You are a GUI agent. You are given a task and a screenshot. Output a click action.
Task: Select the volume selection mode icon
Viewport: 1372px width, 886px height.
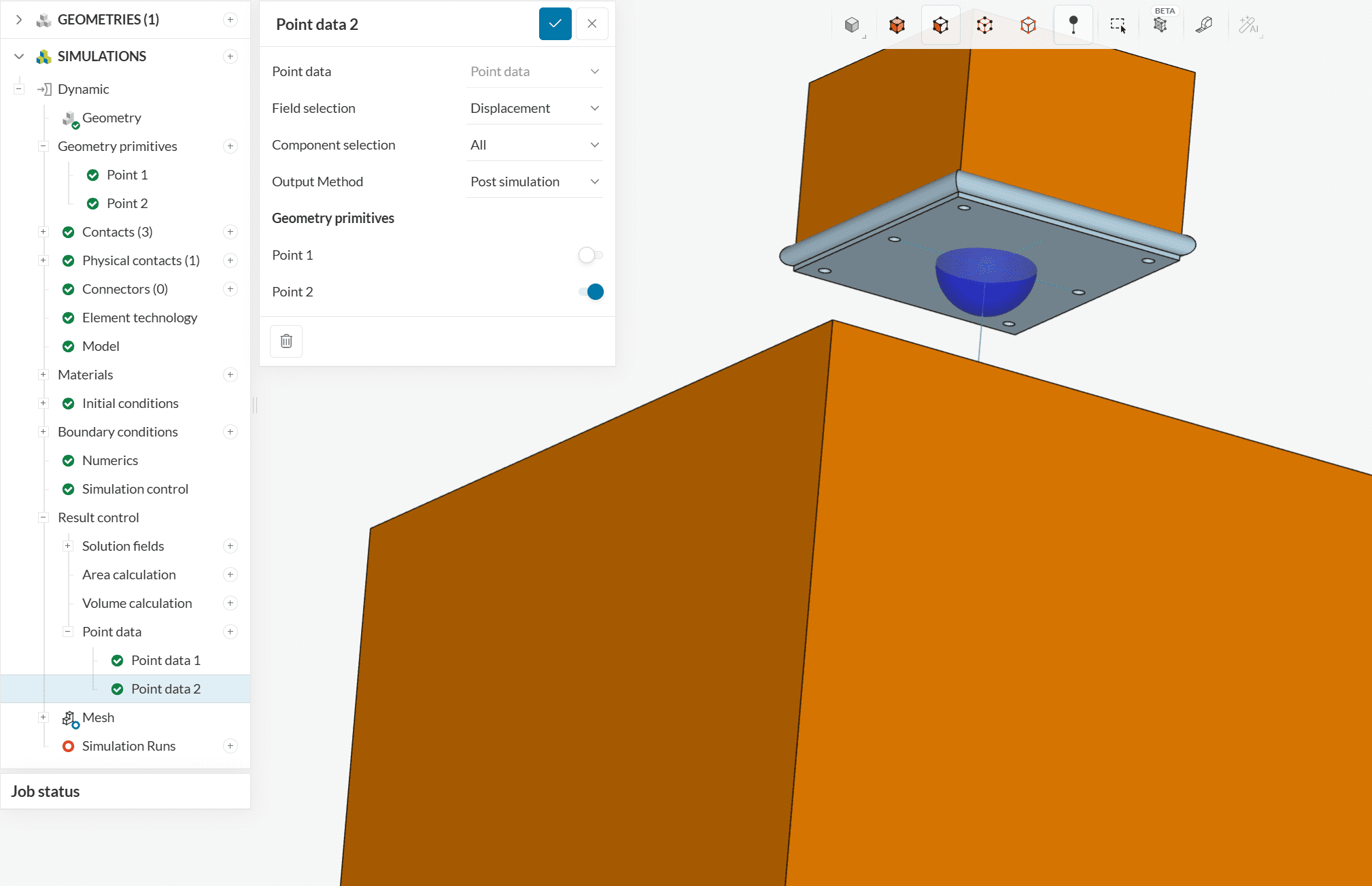point(897,25)
